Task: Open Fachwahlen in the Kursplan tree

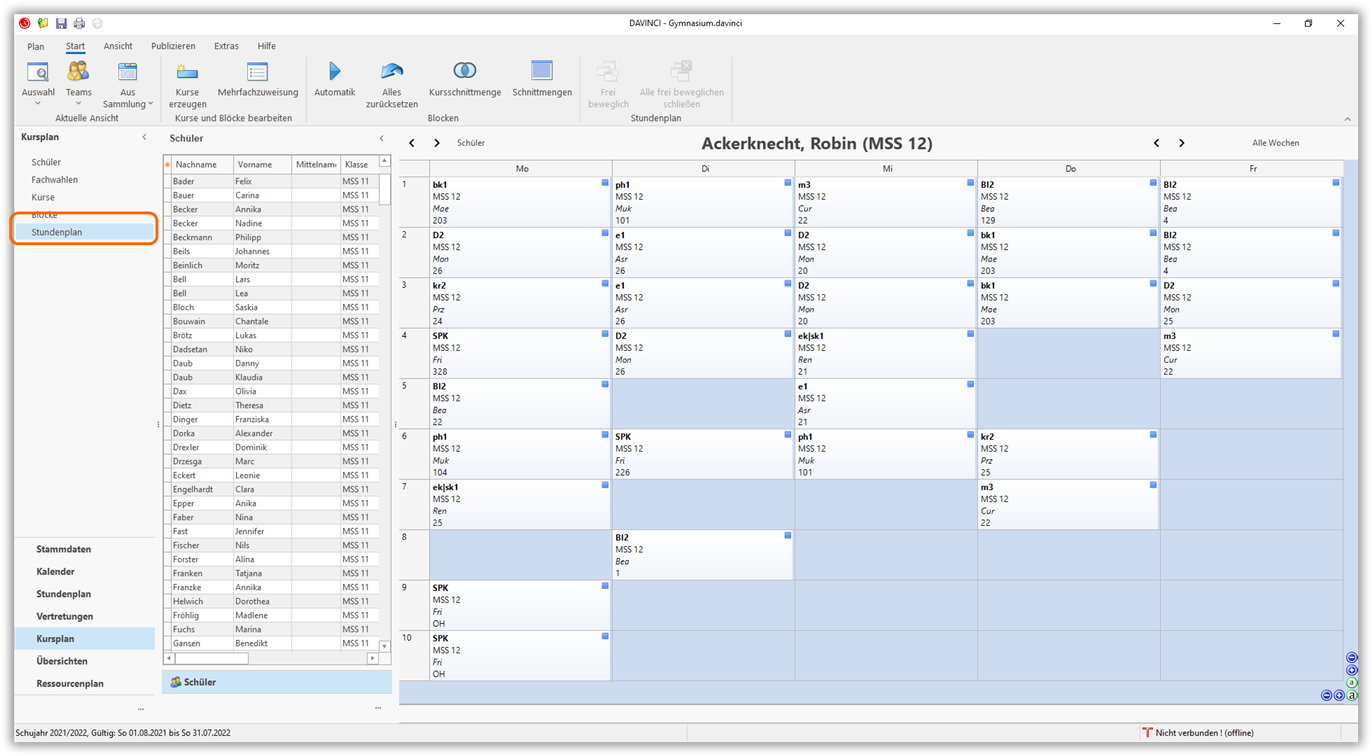Action: pyautogui.click(x=54, y=180)
